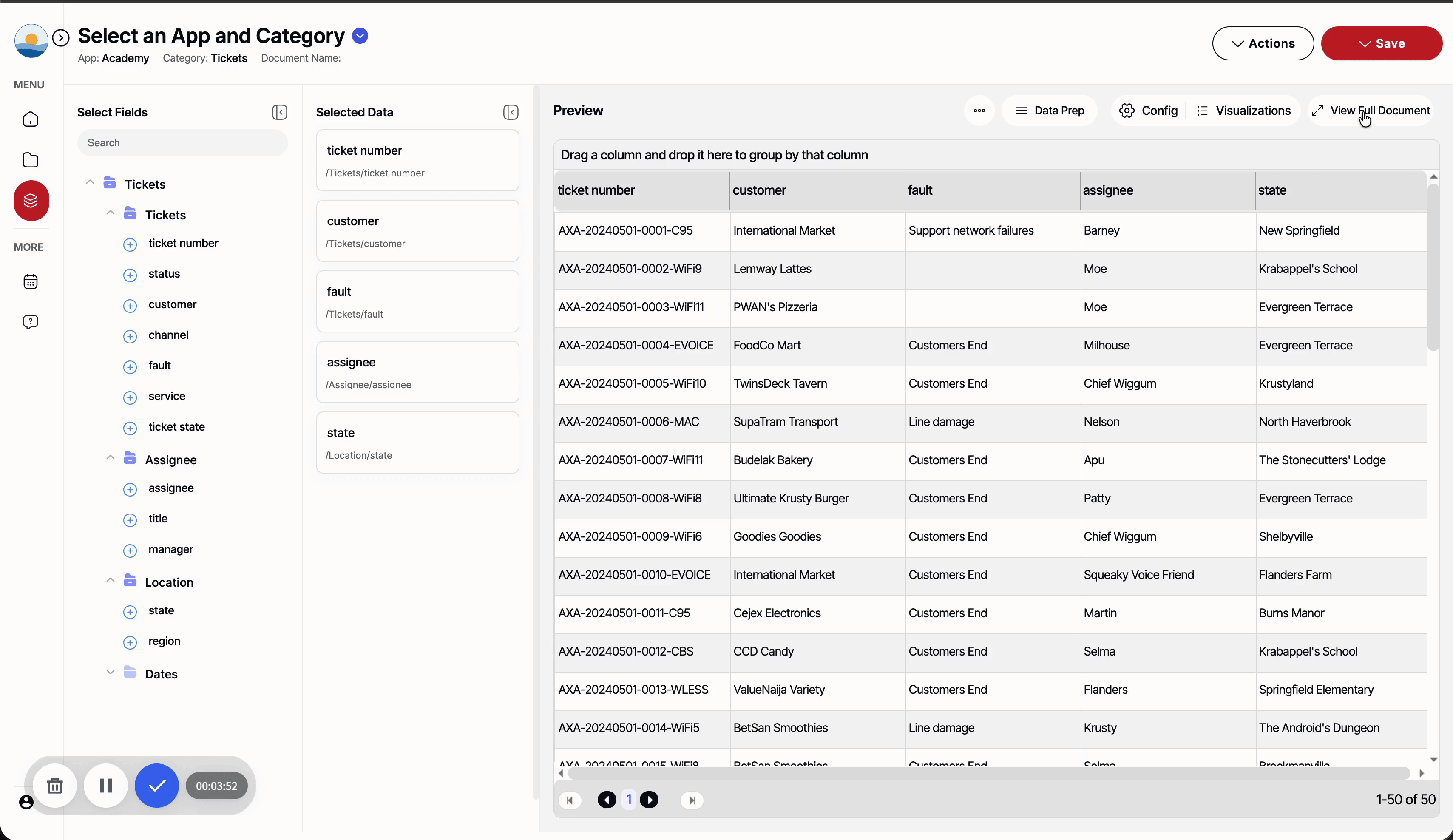Click the horizontal scrollbar under the table

tap(989, 773)
